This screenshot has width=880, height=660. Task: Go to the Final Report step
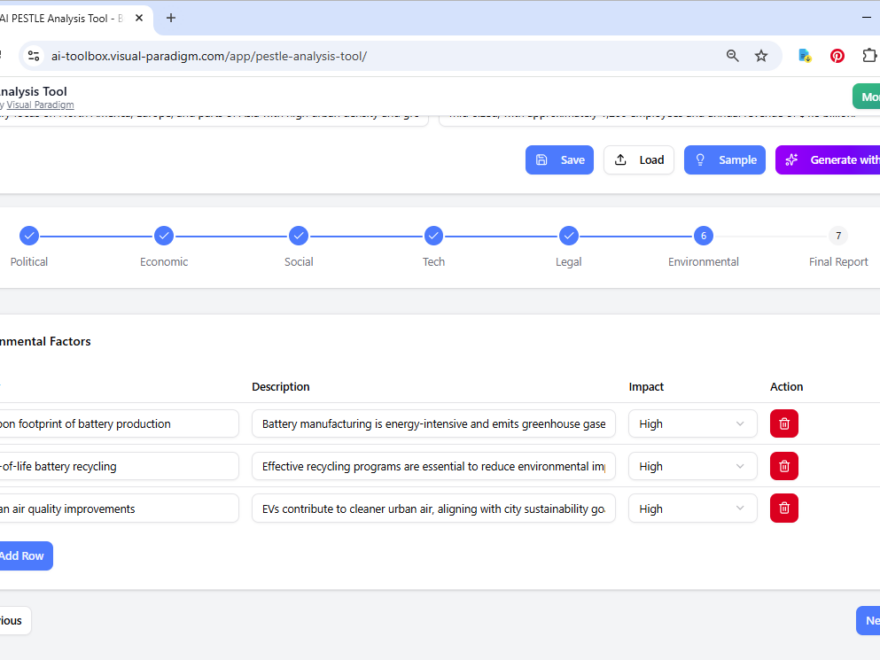coord(838,235)
